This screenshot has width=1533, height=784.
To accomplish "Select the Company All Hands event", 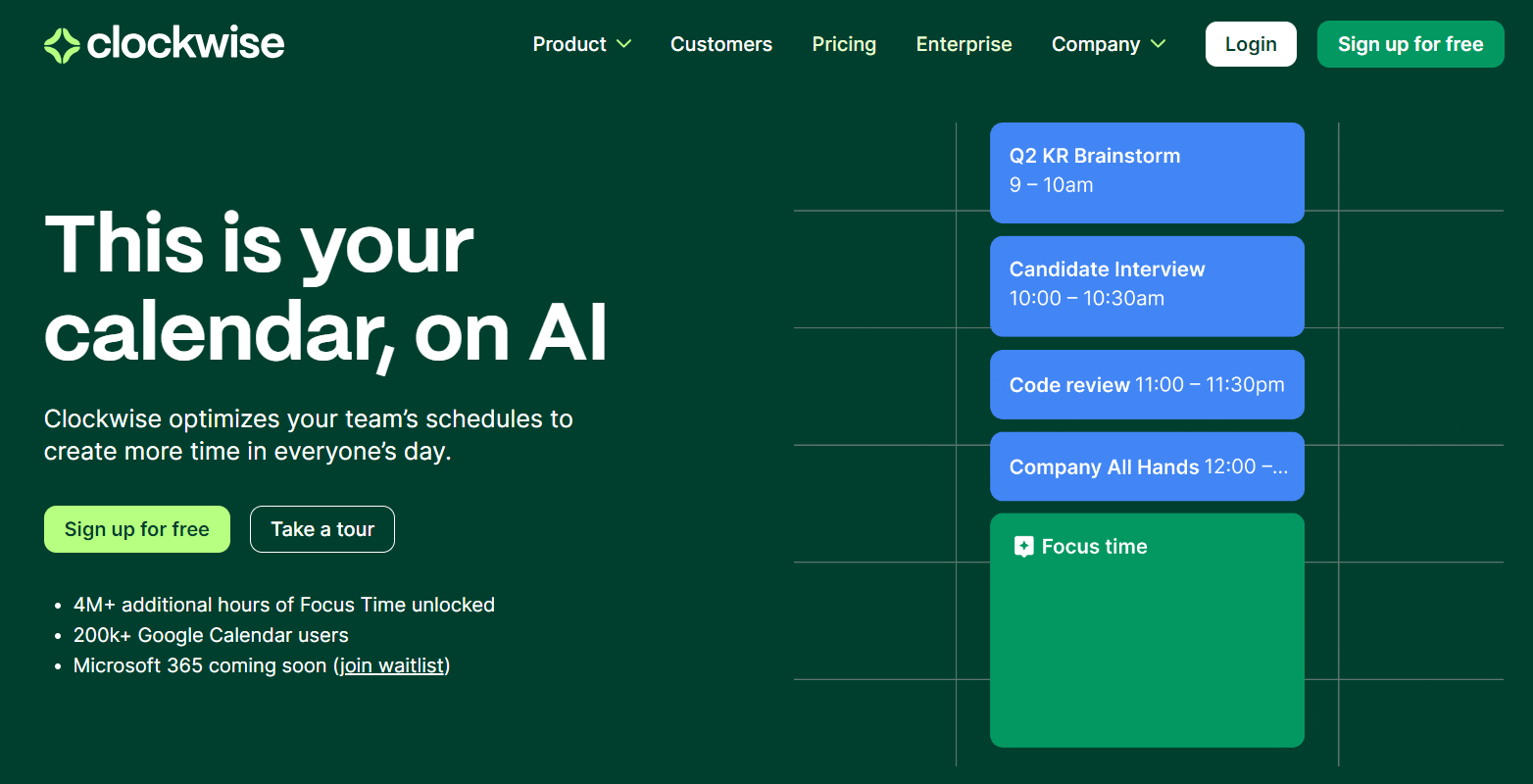I will pos(1147,466).
